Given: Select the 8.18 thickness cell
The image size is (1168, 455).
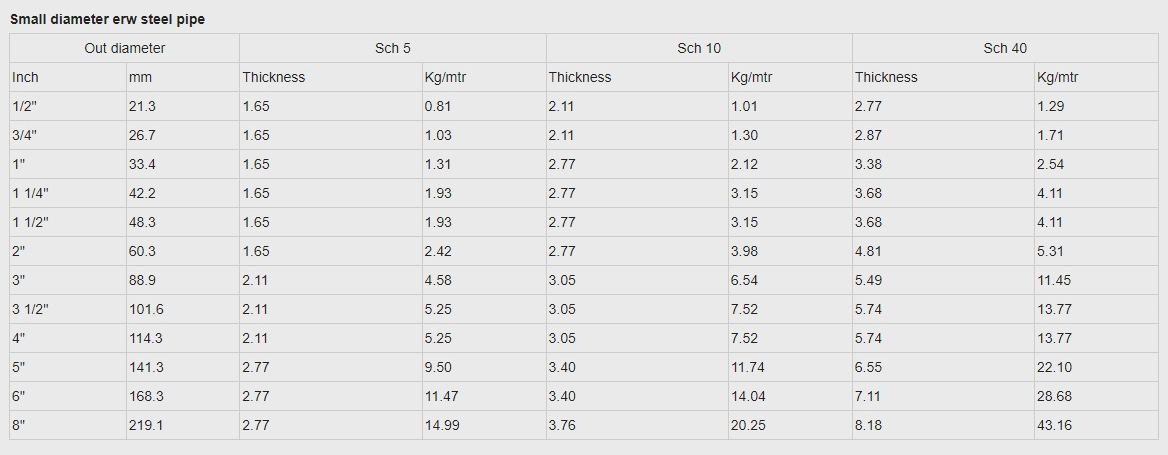Looking at the screenshot, I should pyautogui.click(x=943, y=426).
